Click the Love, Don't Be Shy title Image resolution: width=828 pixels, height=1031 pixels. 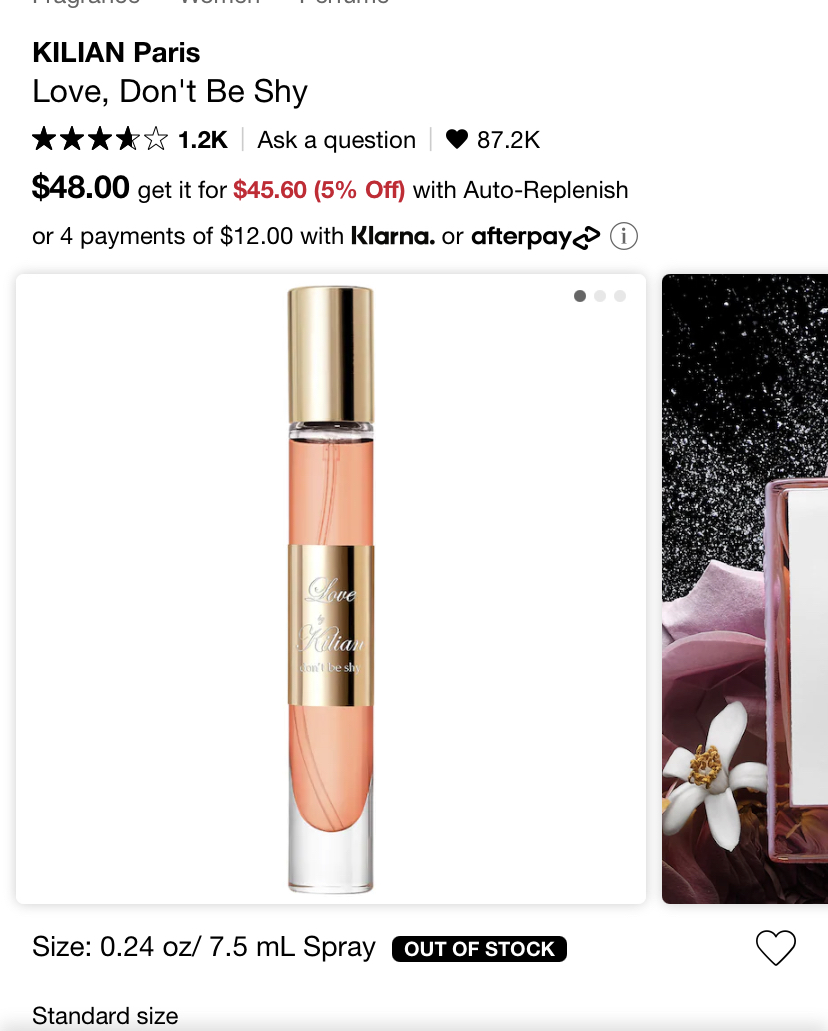(170, 91)
